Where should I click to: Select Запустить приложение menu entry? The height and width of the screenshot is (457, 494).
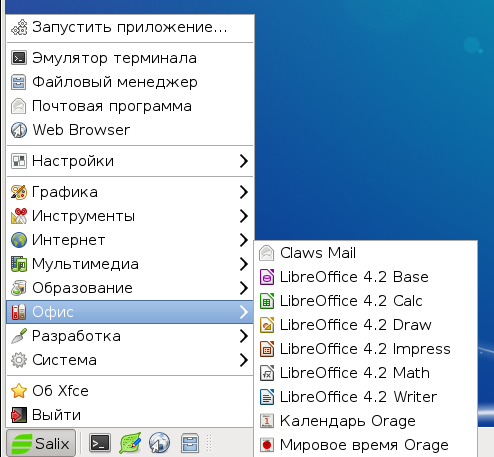point(130,27)
